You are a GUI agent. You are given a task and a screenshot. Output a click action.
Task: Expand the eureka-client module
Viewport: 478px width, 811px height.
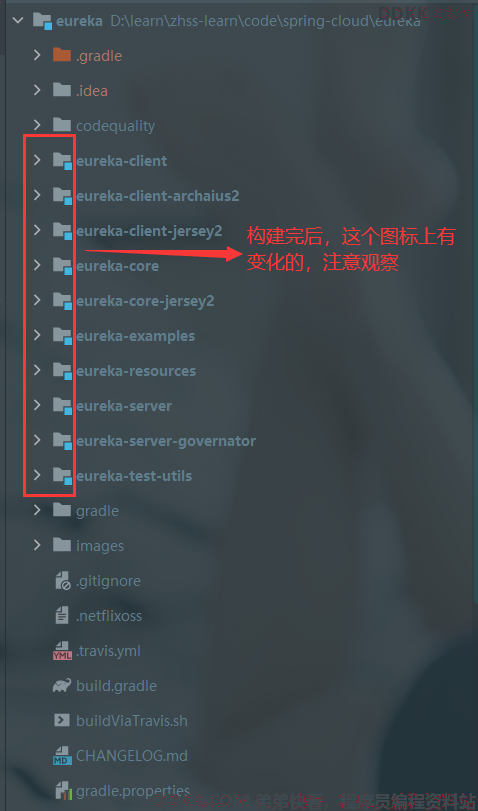[x=37, y=160]
